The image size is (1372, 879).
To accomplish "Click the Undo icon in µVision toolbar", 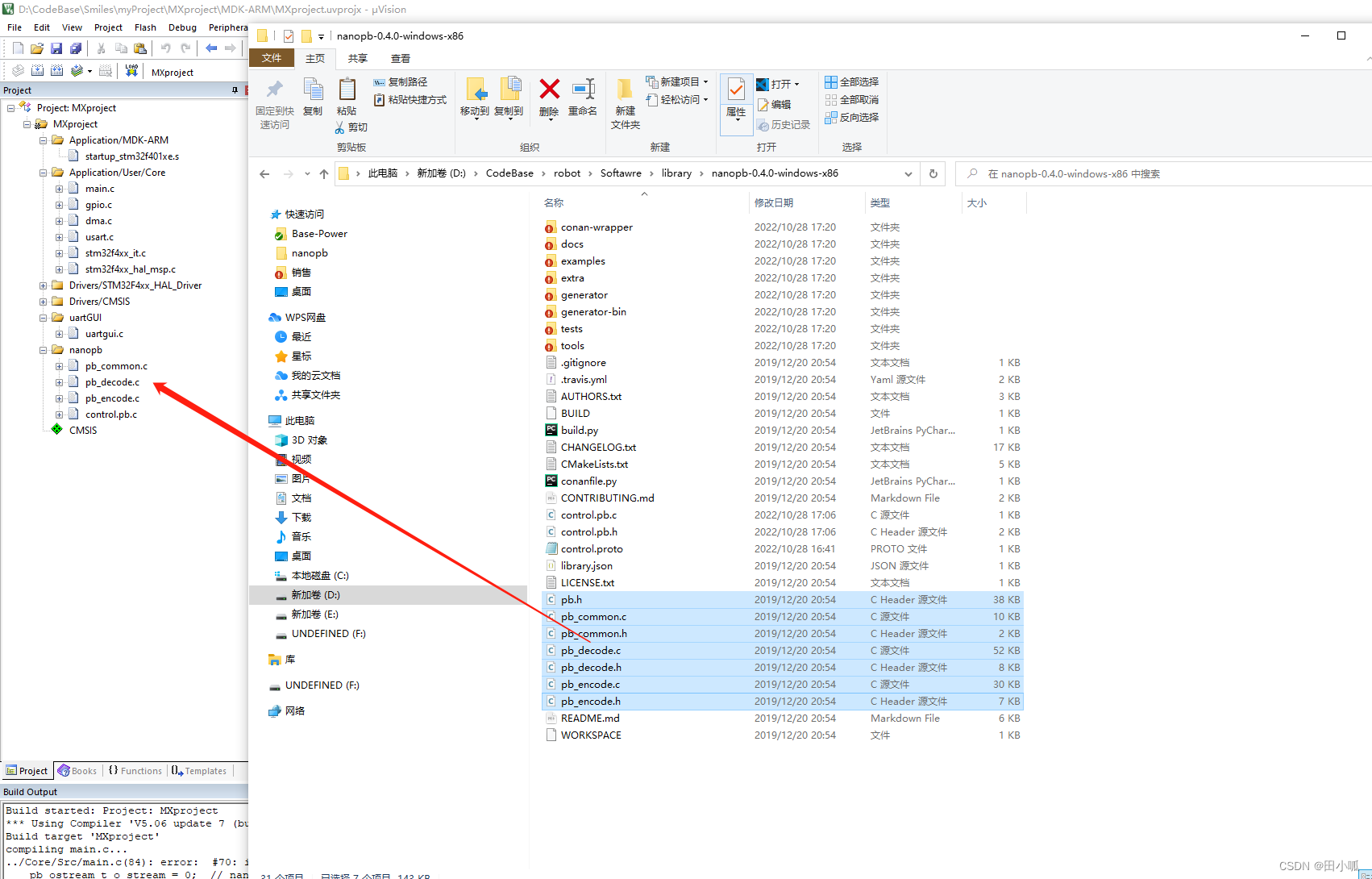I will [x=165, y=48].
